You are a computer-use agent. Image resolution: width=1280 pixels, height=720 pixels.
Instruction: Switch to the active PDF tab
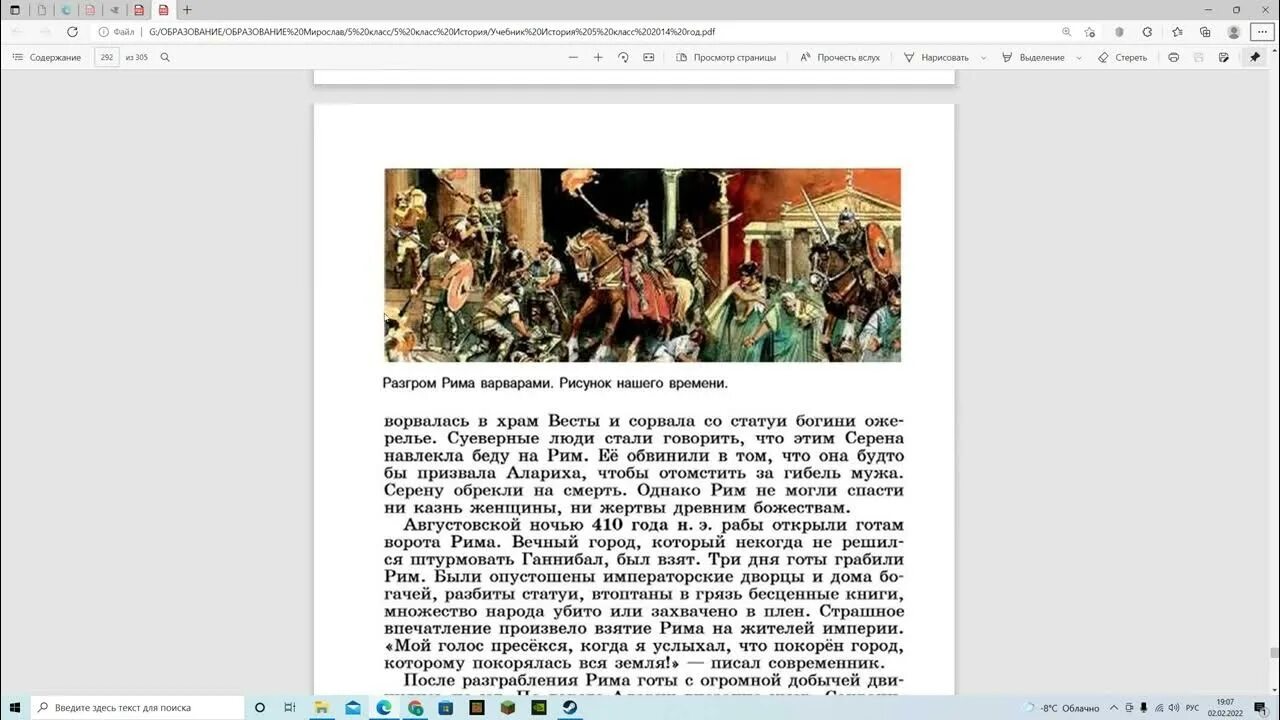(x=163, y=10)
